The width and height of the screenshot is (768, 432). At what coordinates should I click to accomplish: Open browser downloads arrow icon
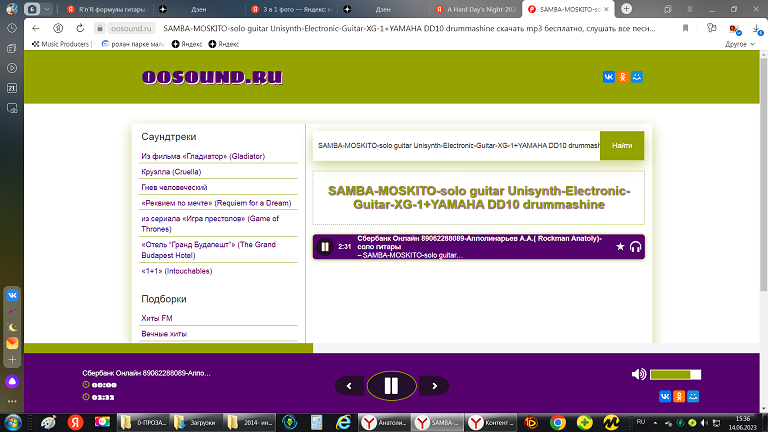click(757, 29)
